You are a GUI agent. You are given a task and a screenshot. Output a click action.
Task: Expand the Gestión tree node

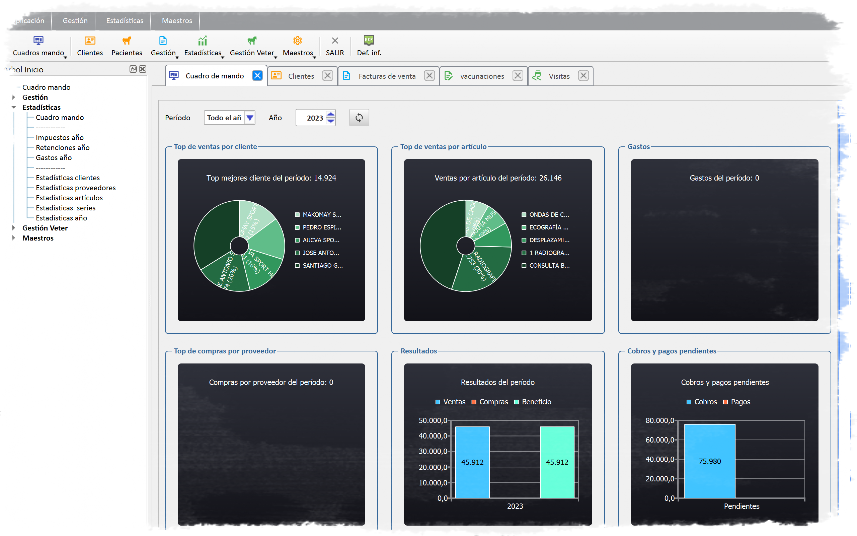[14, 98]
